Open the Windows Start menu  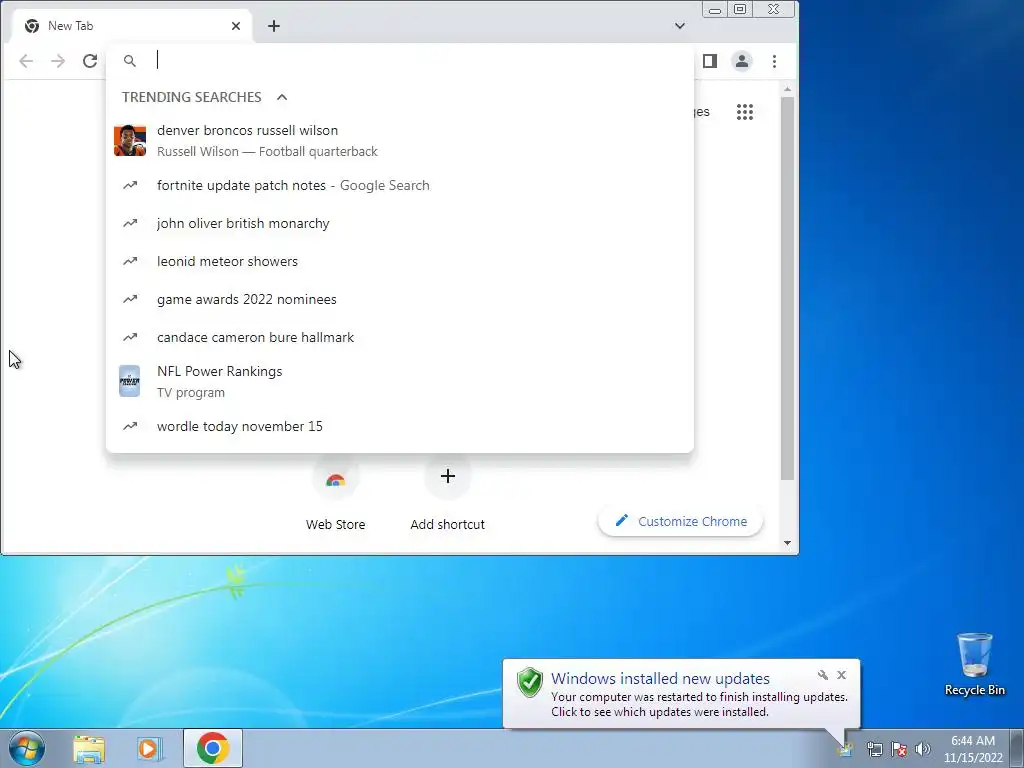pyautogui.click(x=27, y=748)
